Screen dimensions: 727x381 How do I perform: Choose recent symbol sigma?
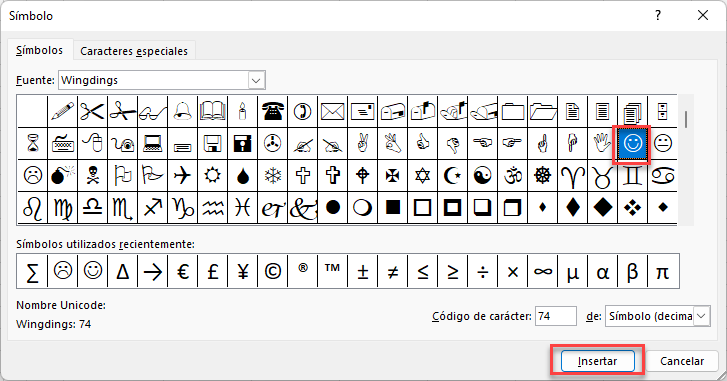pos(32,271)
